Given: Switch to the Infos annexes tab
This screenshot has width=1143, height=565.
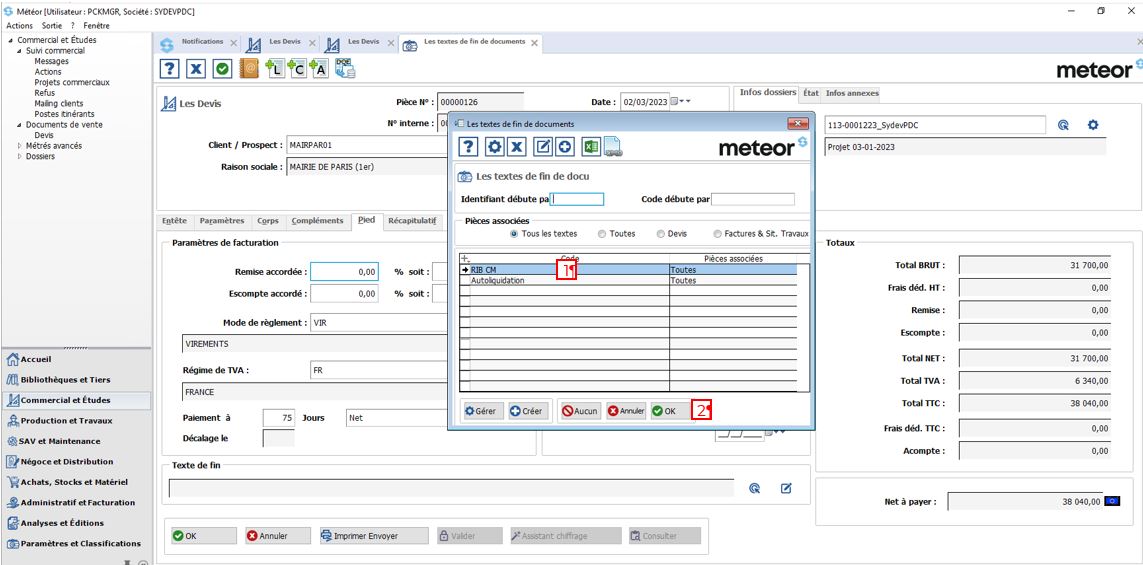Looking at the screenshot, I should pyautogui.click(x=851, y=93).
